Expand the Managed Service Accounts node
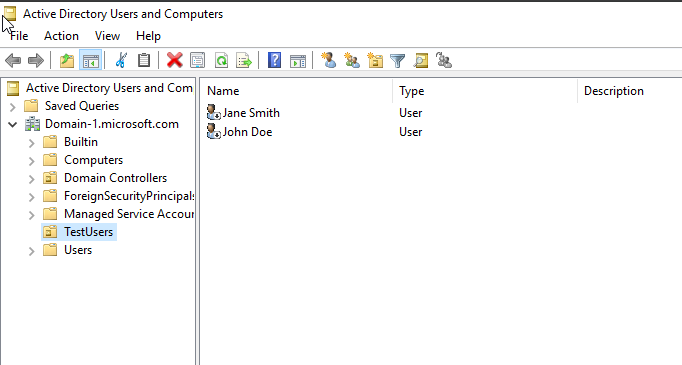Viewport: 682px width, 365px height. [x=31, y=215]
